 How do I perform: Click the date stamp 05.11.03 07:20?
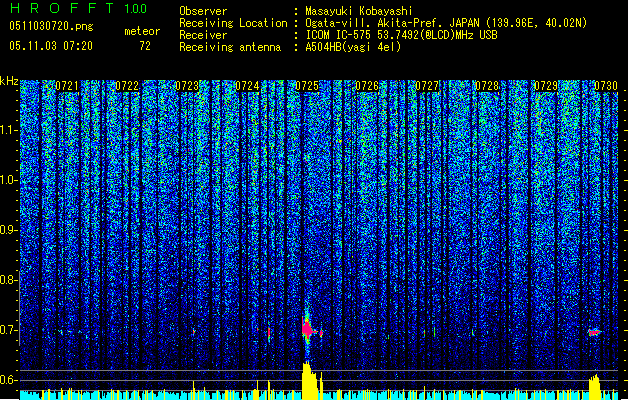(51, 46)
